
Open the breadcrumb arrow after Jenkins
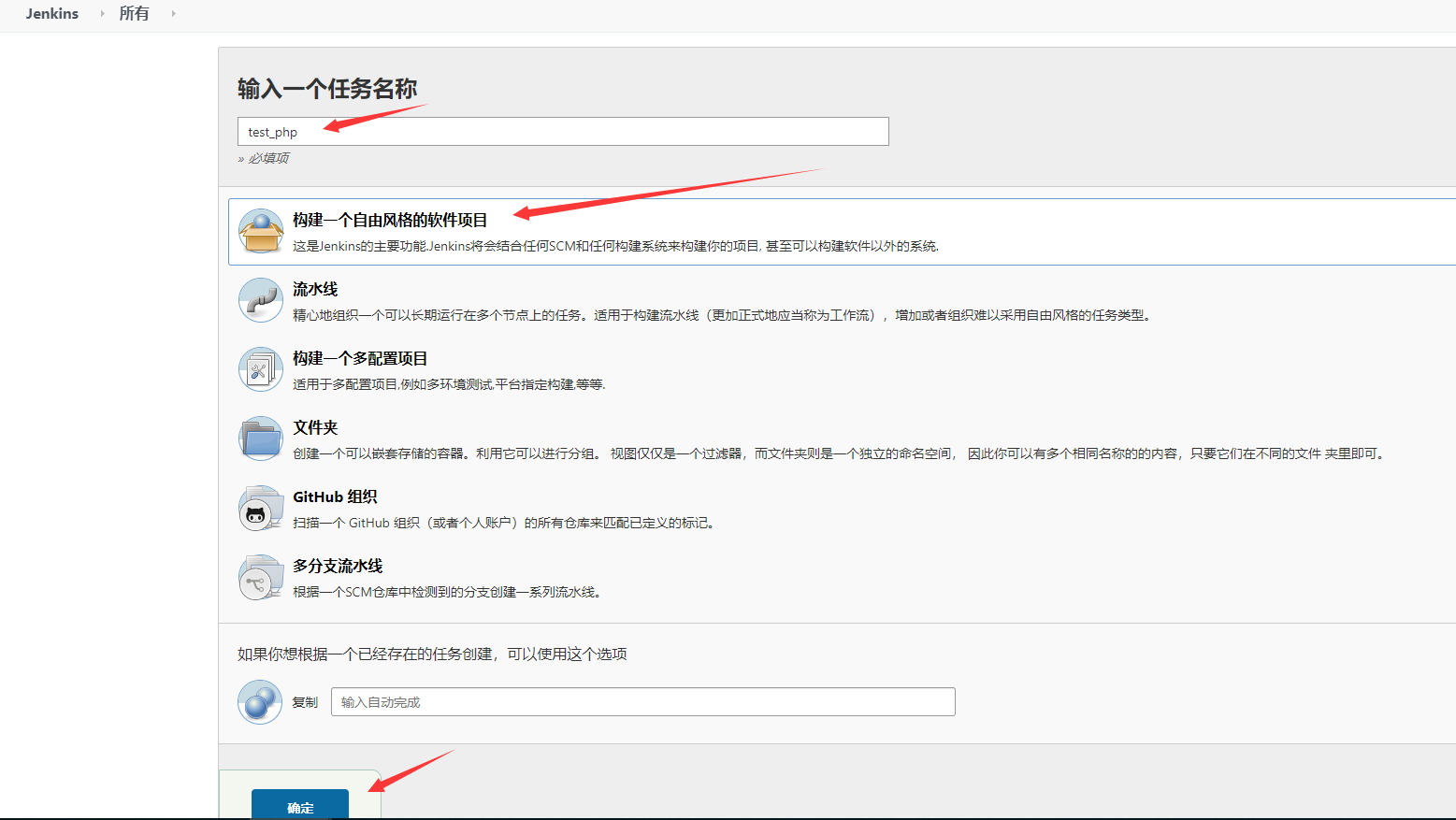pos(102,13)
